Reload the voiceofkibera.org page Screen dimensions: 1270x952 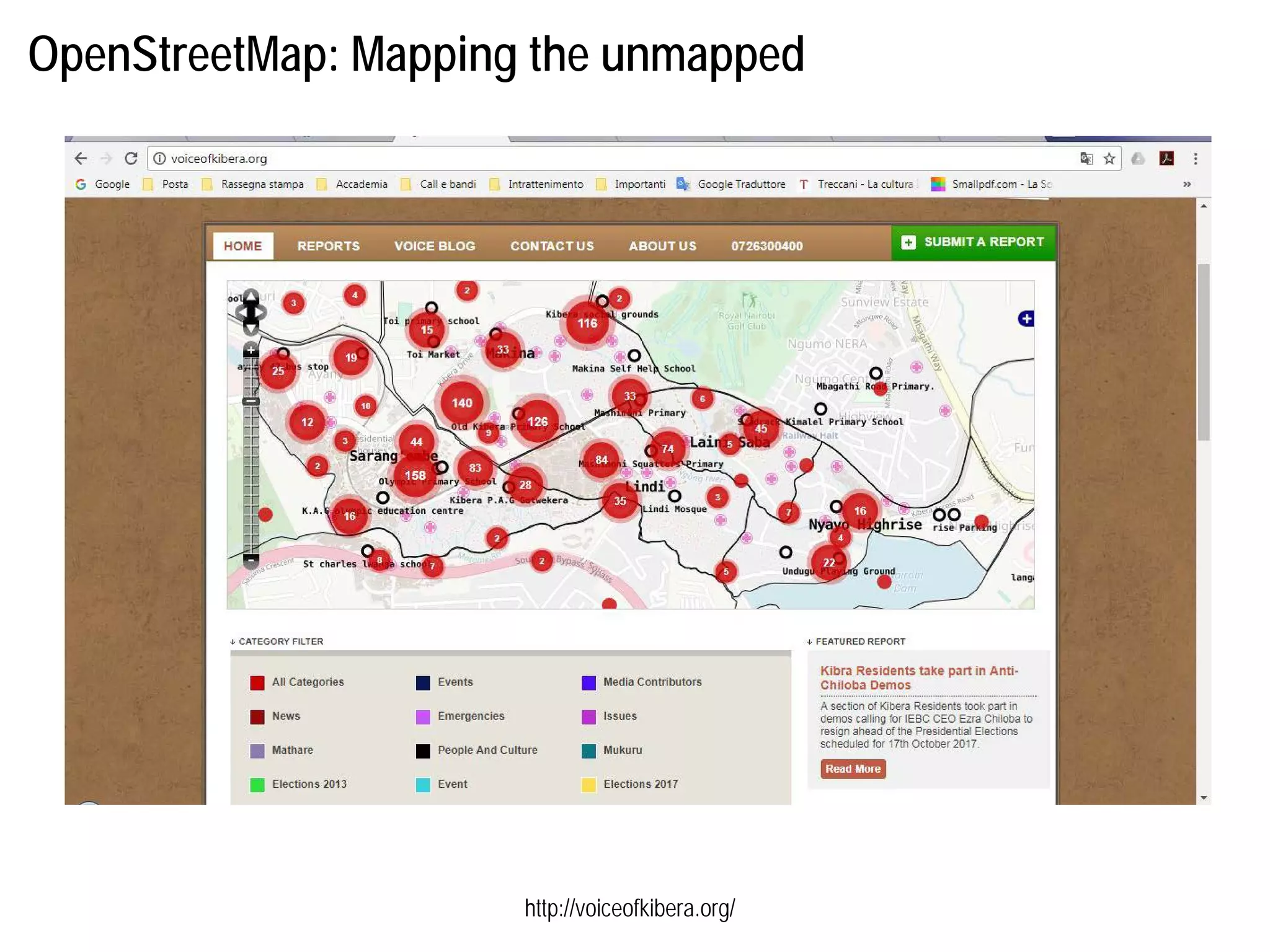pos(131,159)
